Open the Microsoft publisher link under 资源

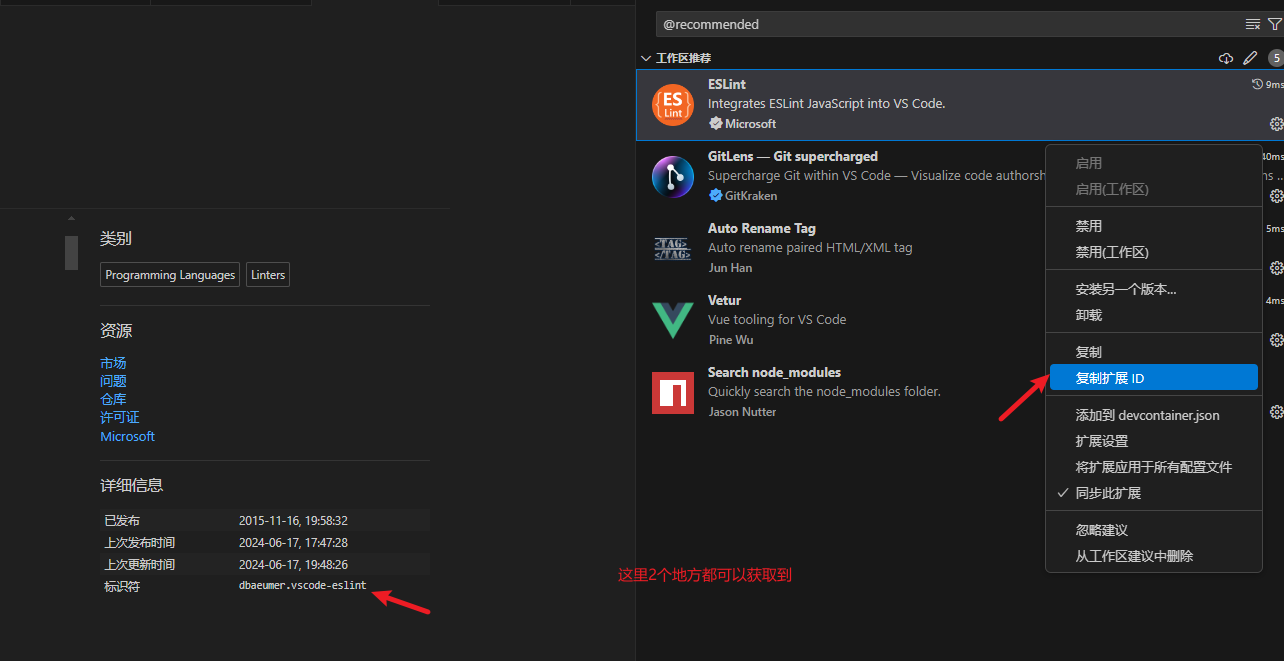coord(128,436)
